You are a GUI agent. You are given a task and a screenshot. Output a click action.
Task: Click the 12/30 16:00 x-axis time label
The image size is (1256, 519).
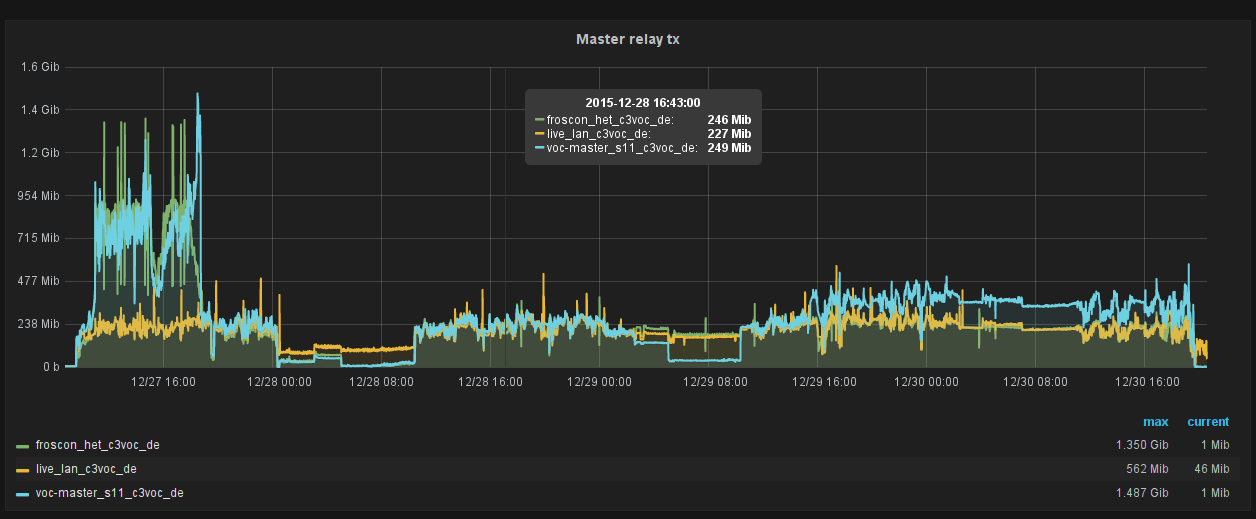coord(1146,382)
